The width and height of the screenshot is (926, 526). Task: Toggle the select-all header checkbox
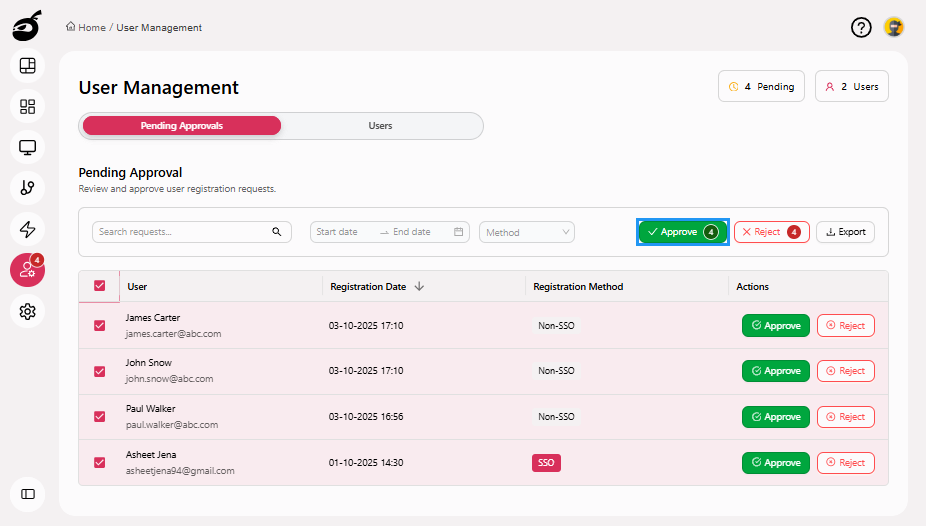tap(100, 286)
